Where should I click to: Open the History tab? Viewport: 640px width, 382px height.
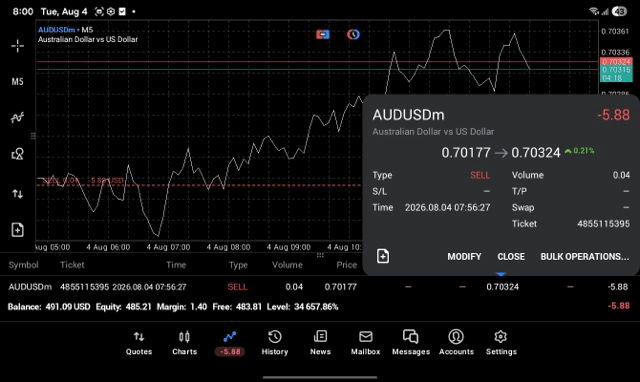[x=275, y=343]
